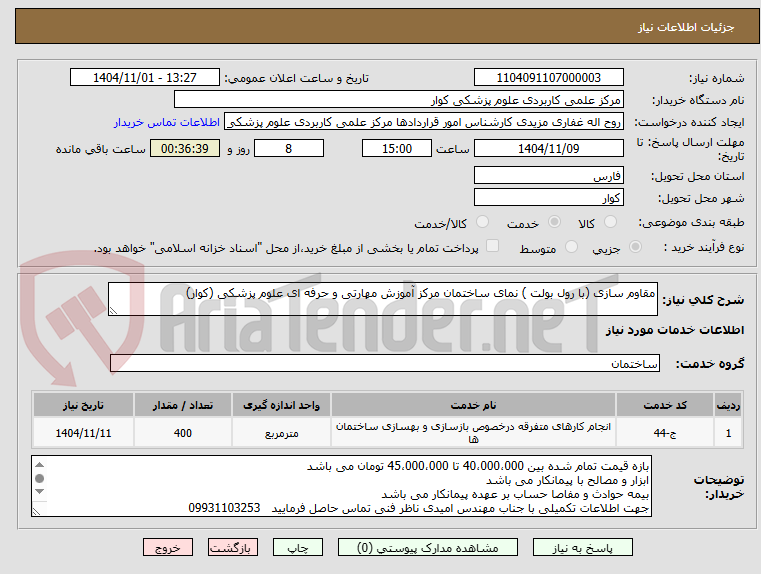Click the چاپ print button
The height and width of the screenshot is (574, 761).
298,547
